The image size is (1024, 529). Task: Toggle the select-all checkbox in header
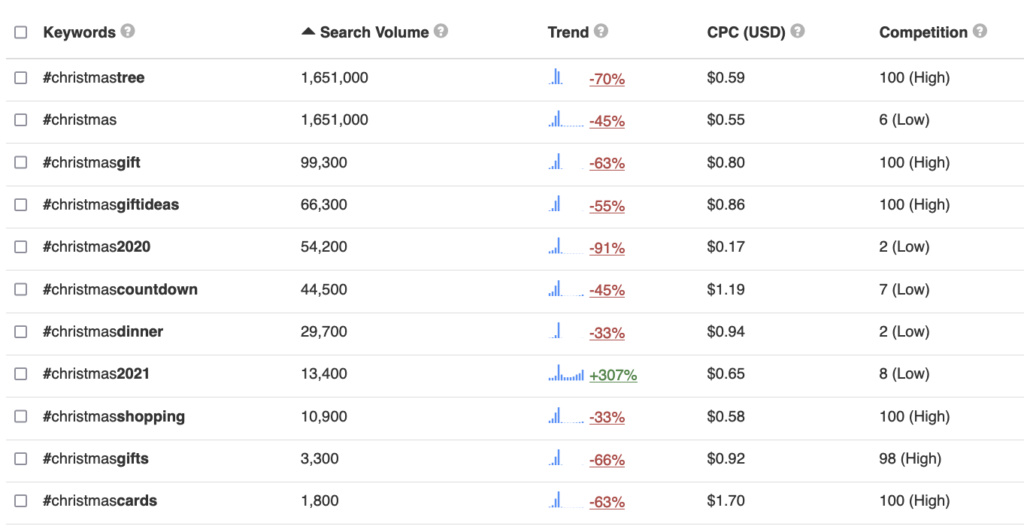pos(21,32)
